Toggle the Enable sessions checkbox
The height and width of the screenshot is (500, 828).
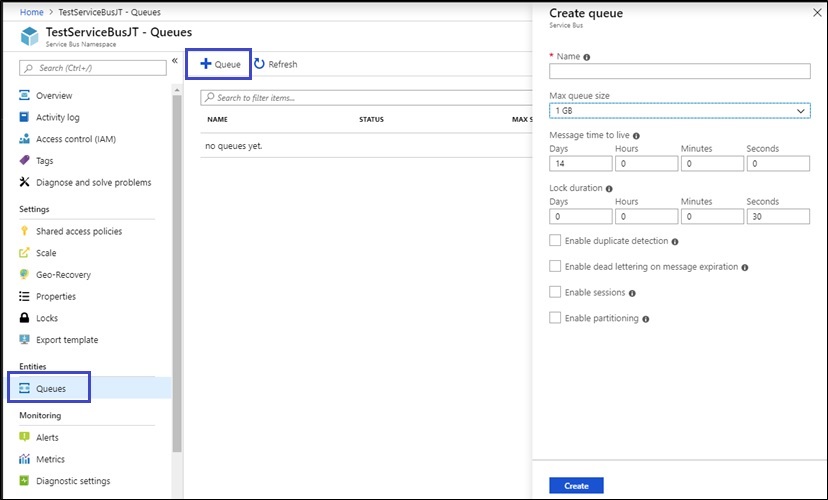click(x=555, y=292)
